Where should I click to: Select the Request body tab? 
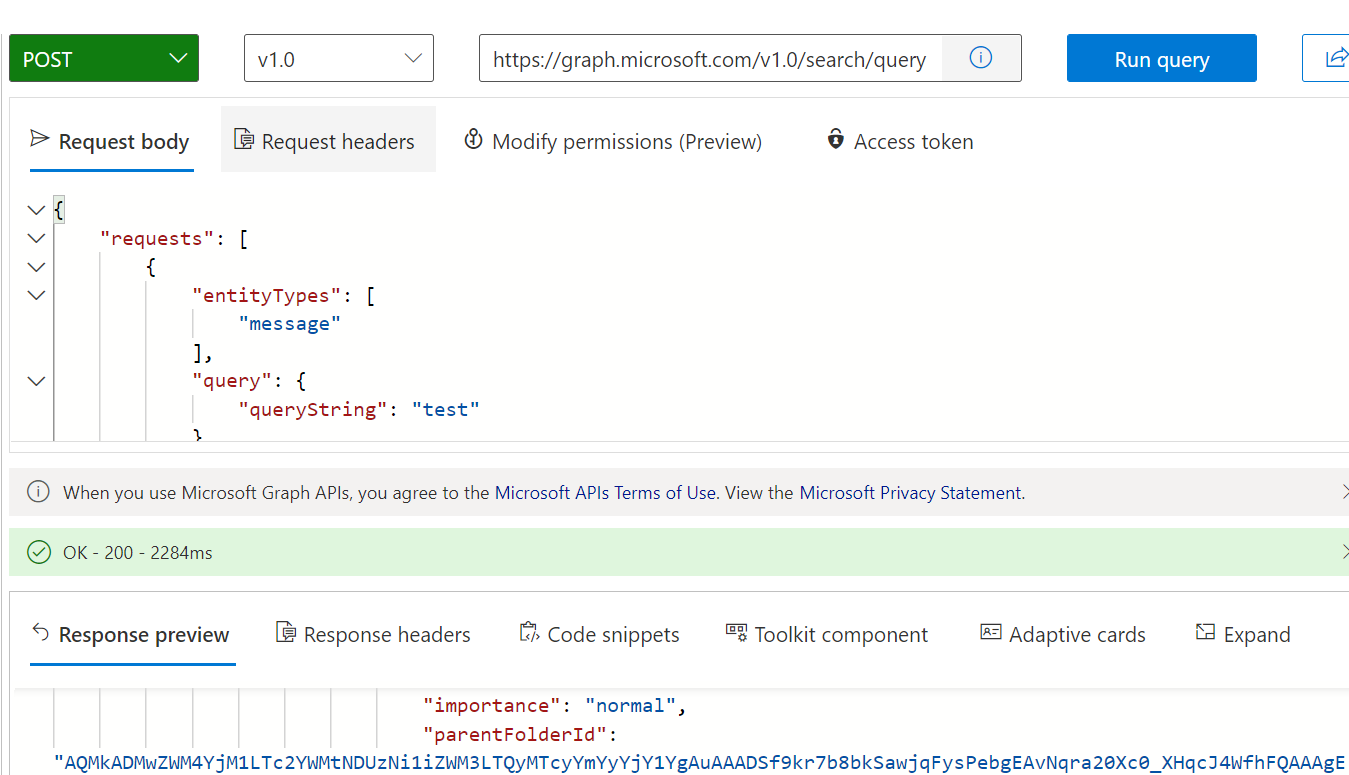click(x=111, y=141)
